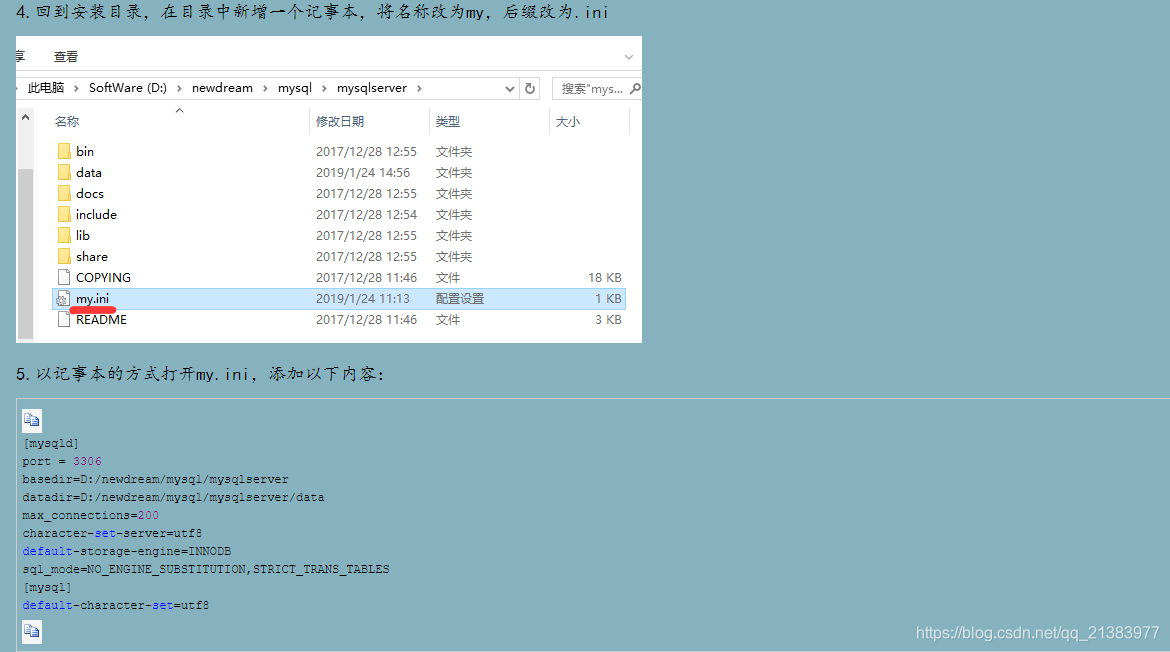
Task: Refresh the Explorer address bar
Action: coord(530,88)
